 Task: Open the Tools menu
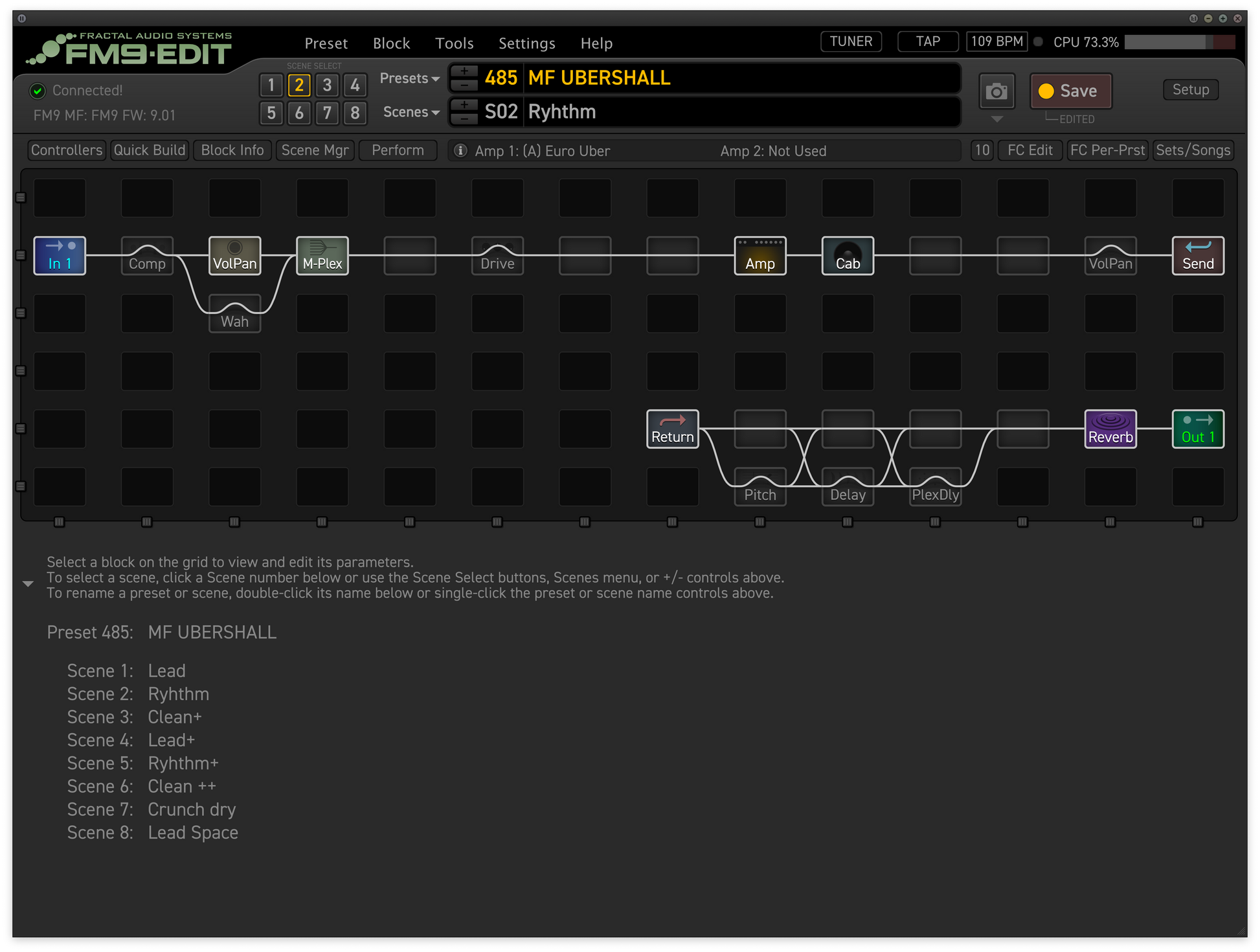(454, 43)
